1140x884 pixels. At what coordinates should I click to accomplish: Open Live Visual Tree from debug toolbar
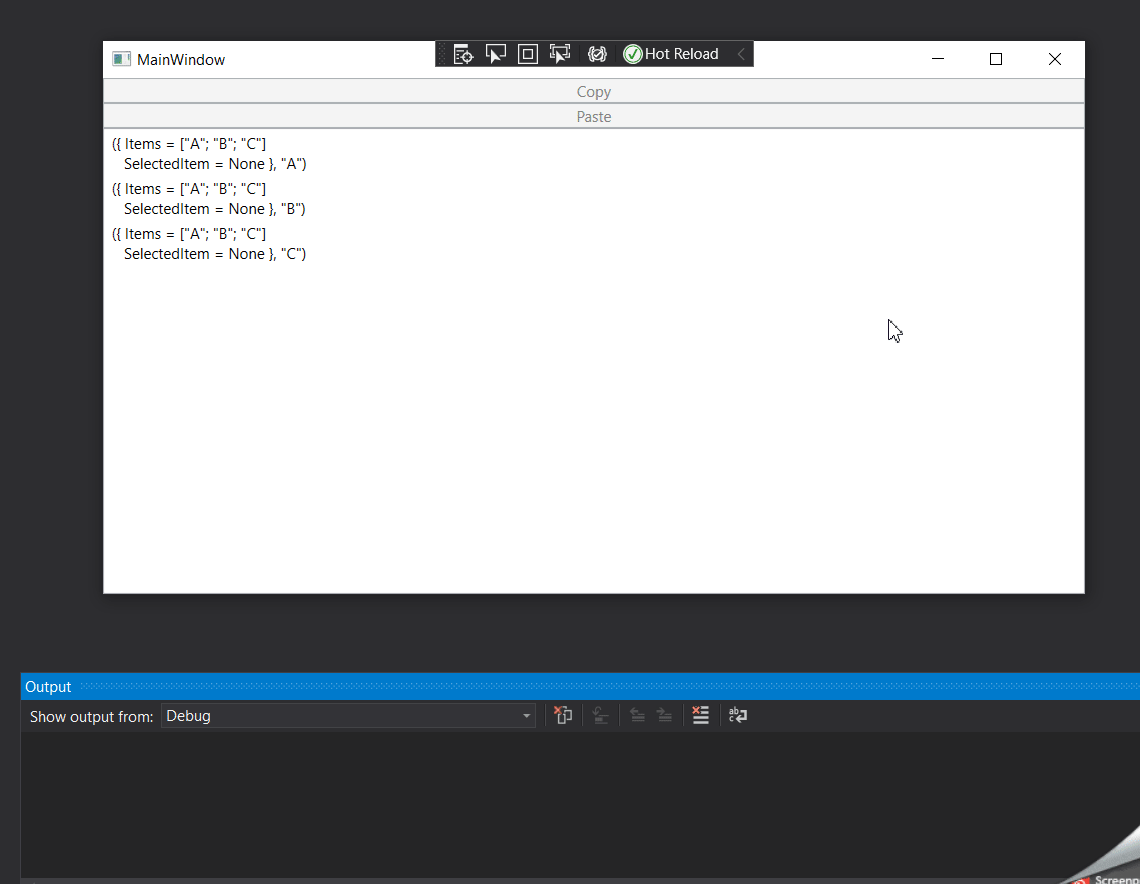463,54
